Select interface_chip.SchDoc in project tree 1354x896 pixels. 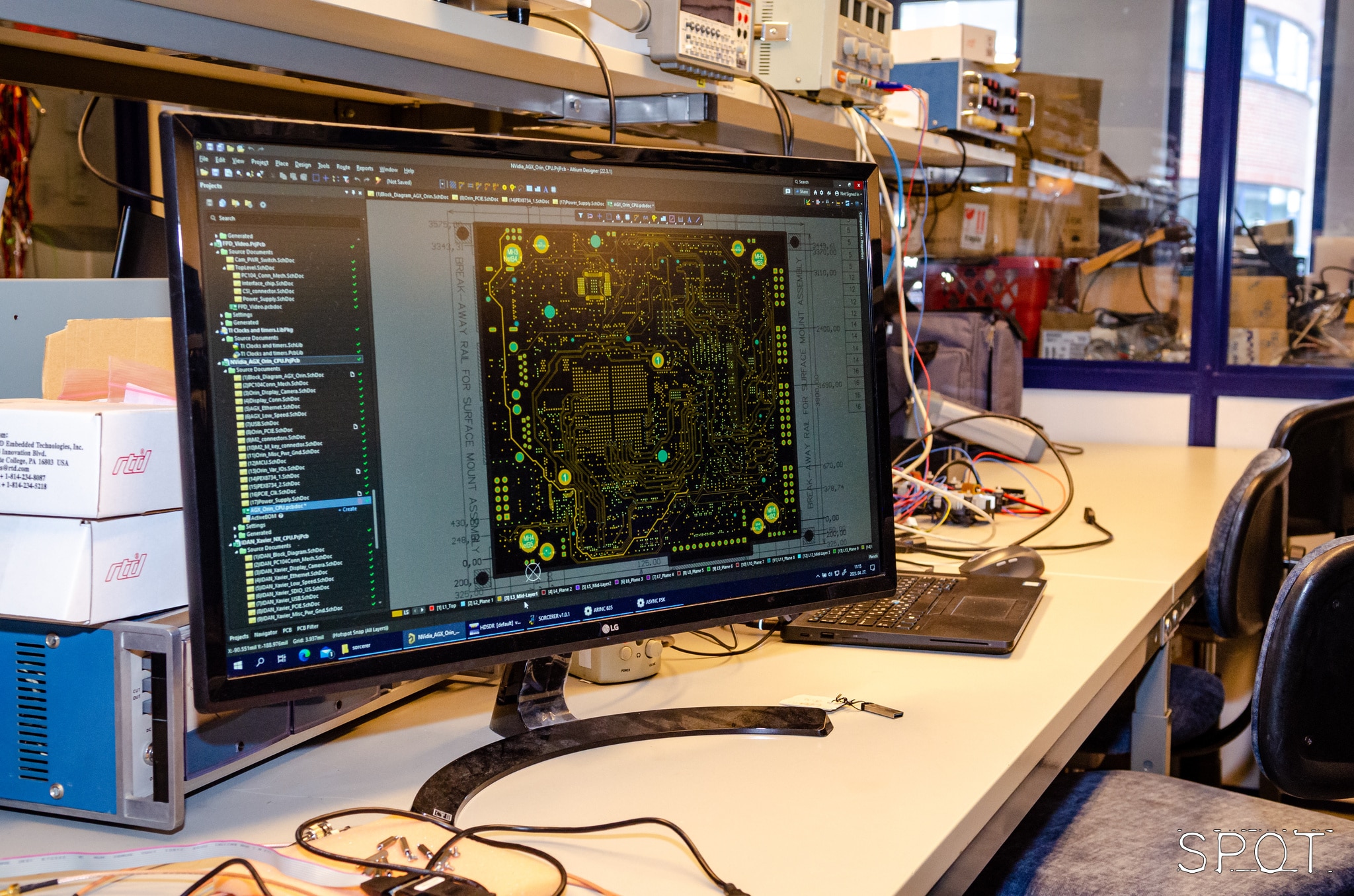tap(264, 283)
